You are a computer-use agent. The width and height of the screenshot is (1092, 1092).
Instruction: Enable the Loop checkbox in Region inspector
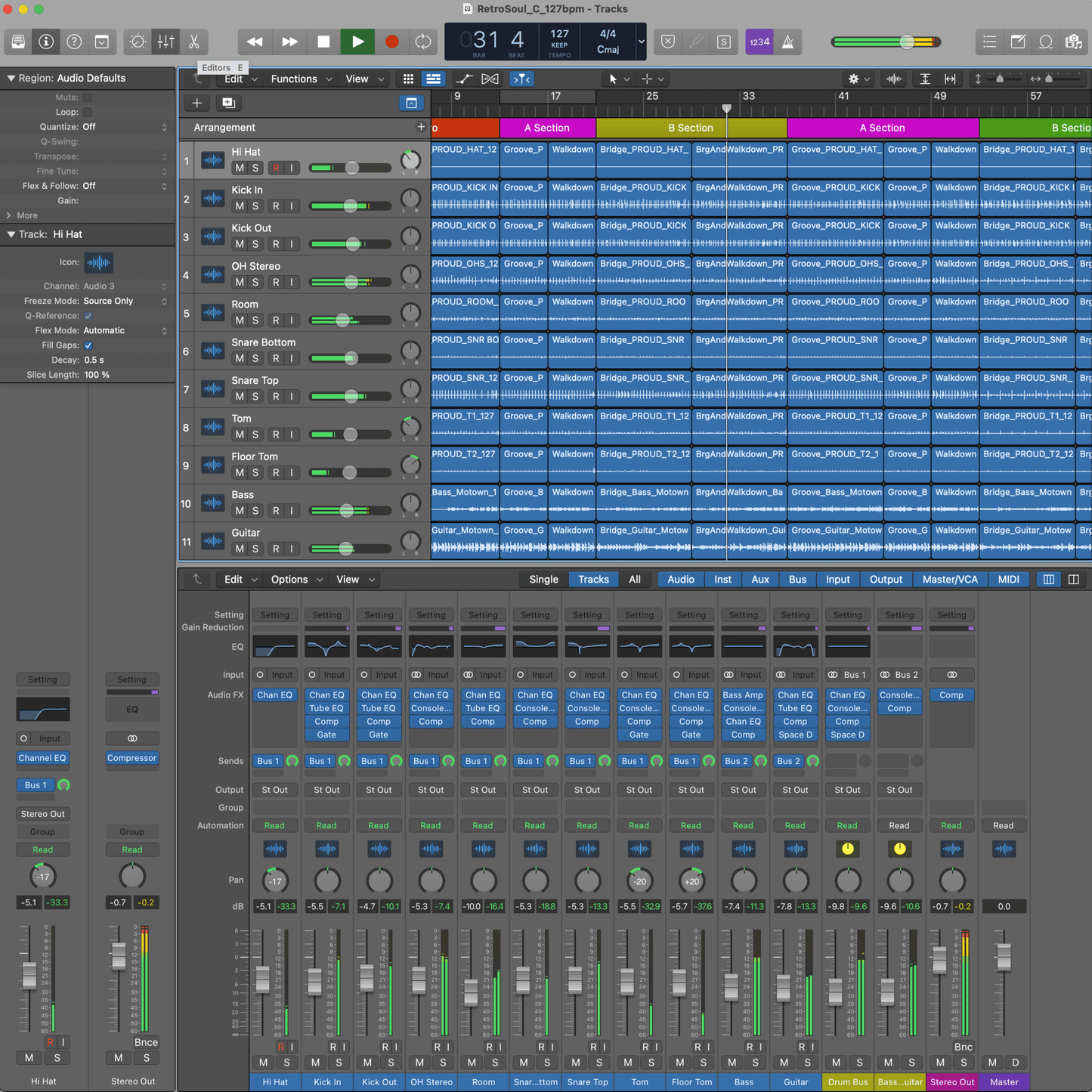tap(88, 112)
